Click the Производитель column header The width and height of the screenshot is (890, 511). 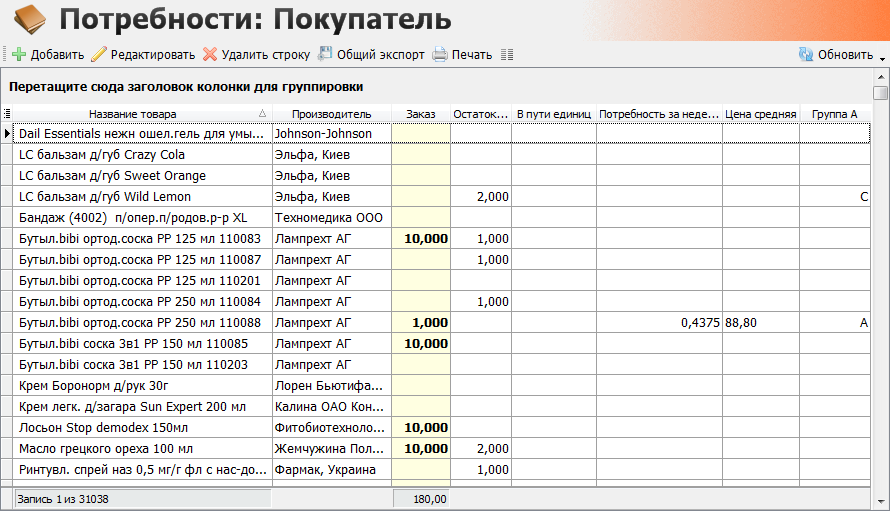point(332,114)
